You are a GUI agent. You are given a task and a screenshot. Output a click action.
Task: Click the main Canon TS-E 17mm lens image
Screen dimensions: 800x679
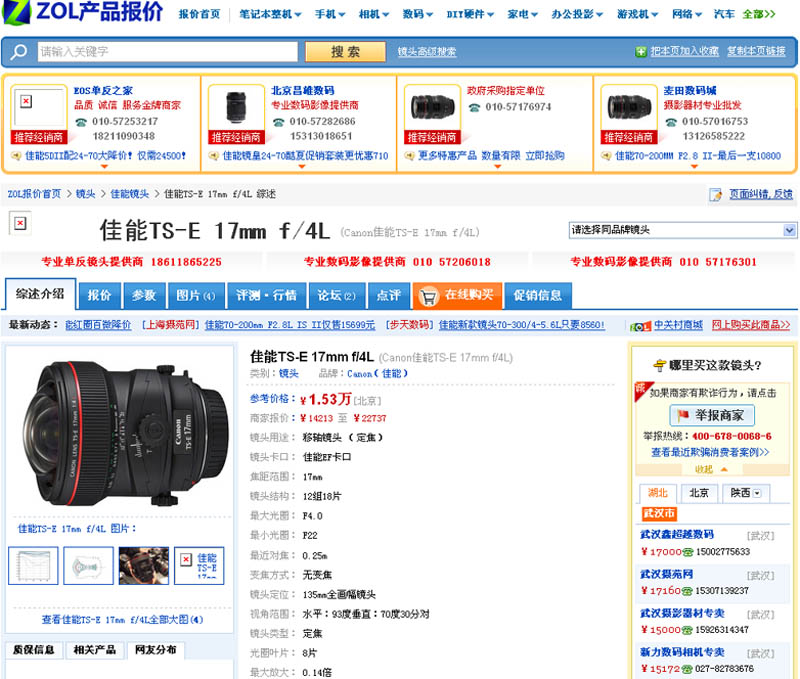coord(124,432)
